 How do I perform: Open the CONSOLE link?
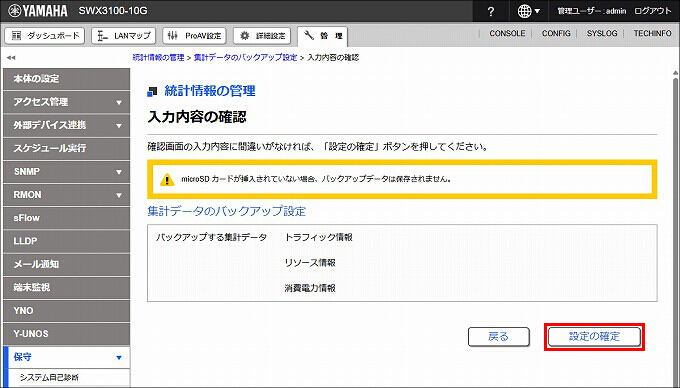507,33
